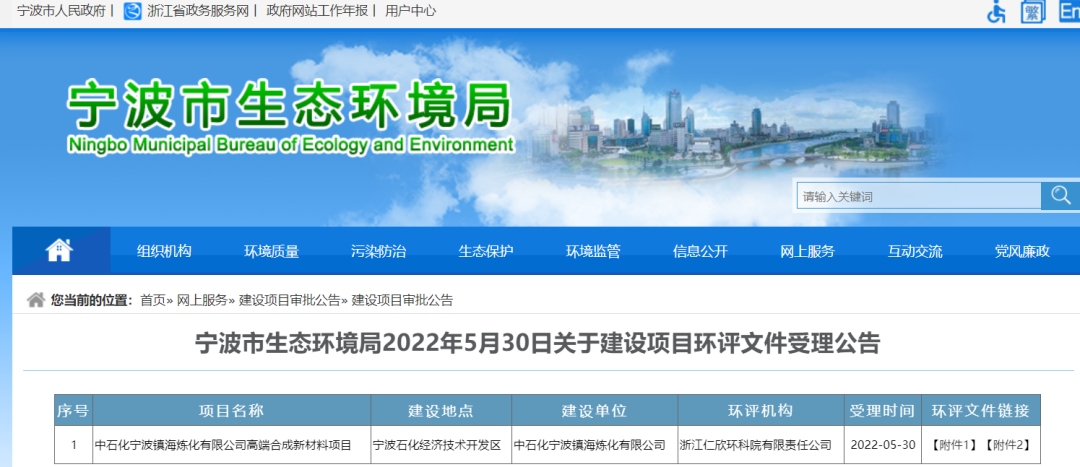Select the 污染防治 navigation item

(x=378, y=251)
